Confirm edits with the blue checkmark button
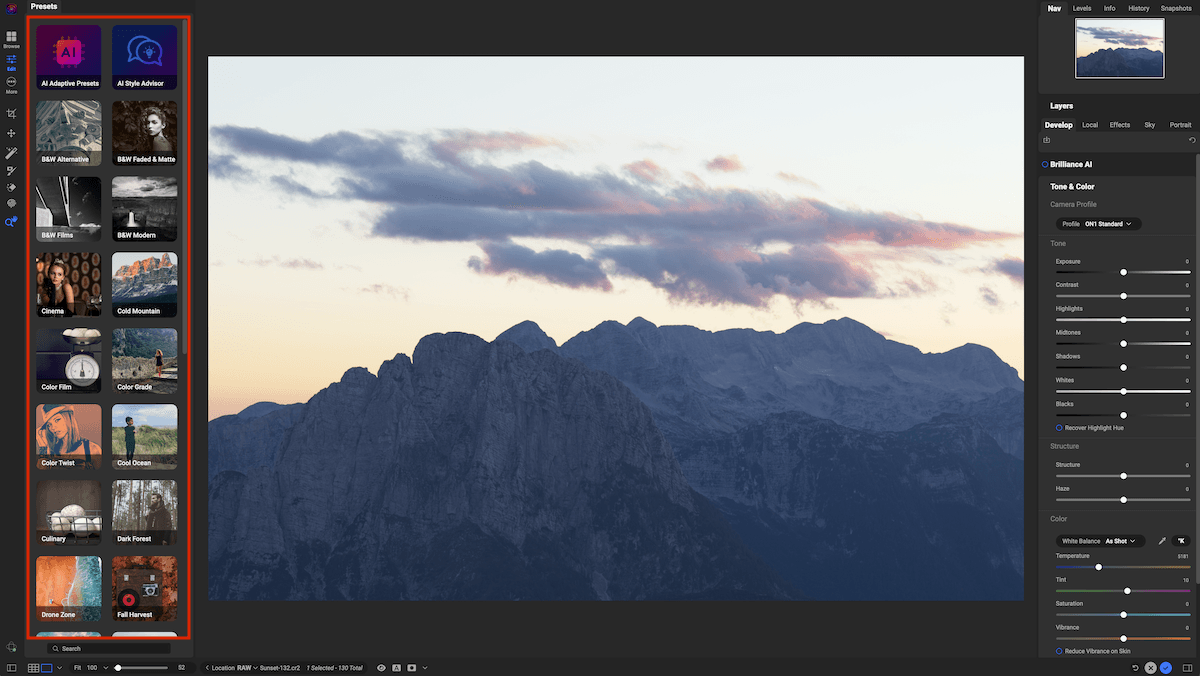 [x=1166, y=668]
